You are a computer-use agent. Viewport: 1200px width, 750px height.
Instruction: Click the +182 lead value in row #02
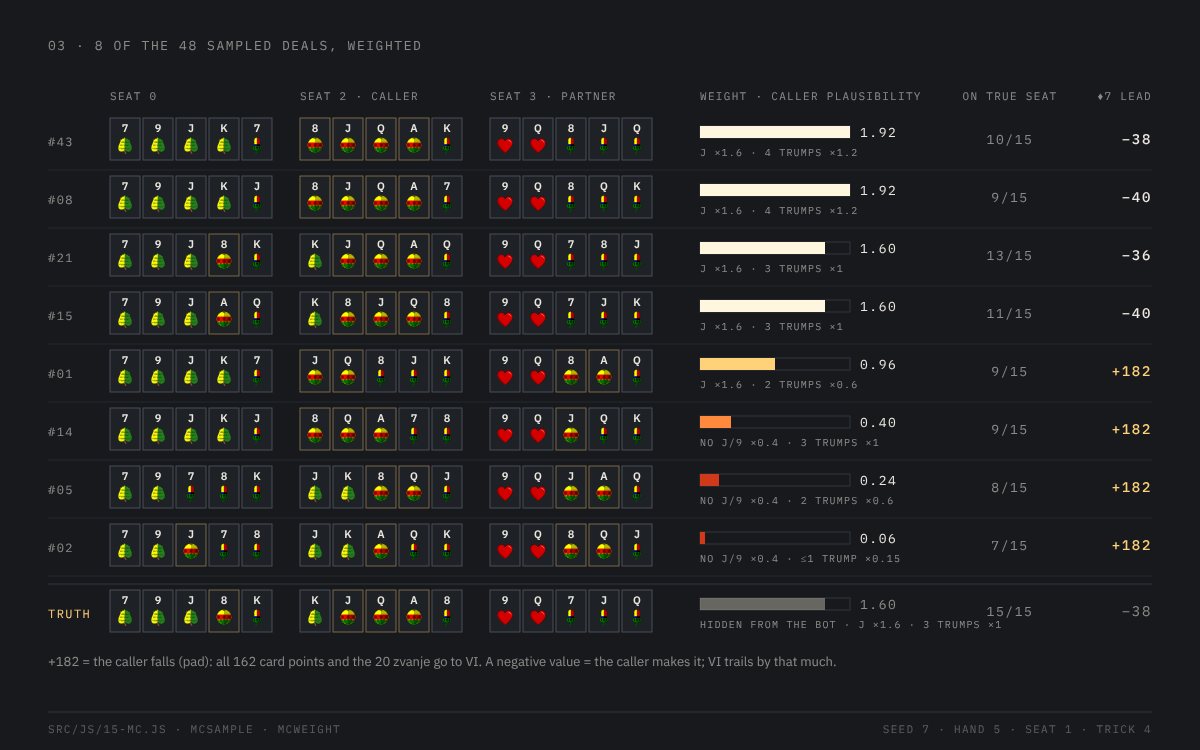tap(1131, 546)
